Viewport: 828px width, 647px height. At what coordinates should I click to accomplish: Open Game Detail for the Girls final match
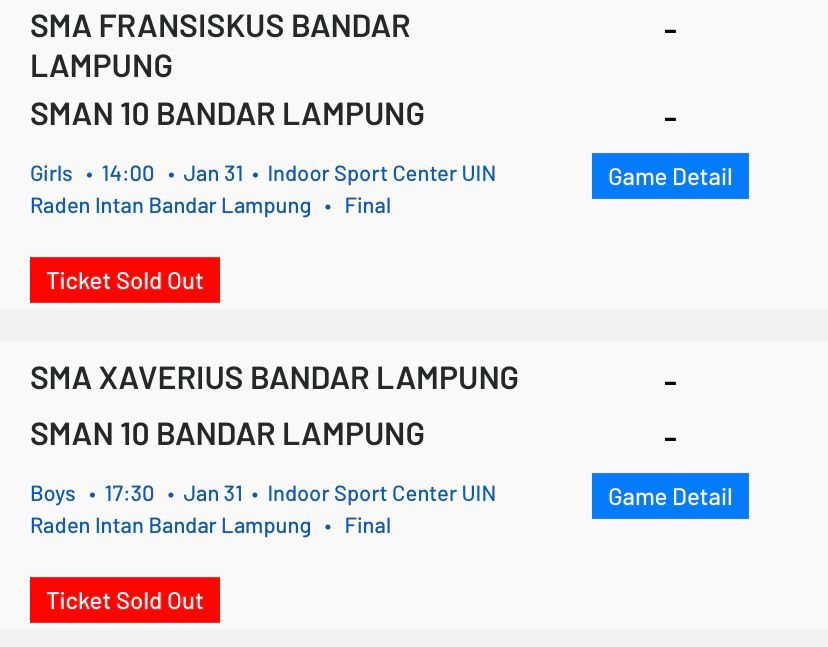670,176
